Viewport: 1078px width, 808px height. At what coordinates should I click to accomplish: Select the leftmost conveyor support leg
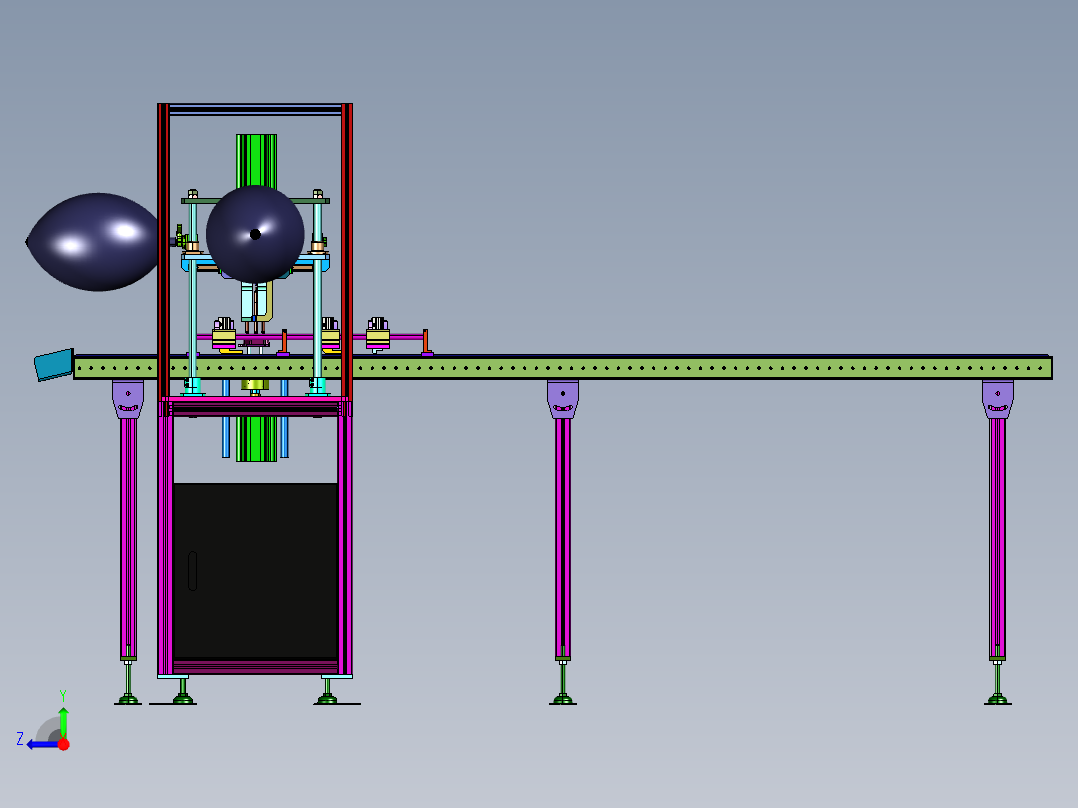click(128, 538)
